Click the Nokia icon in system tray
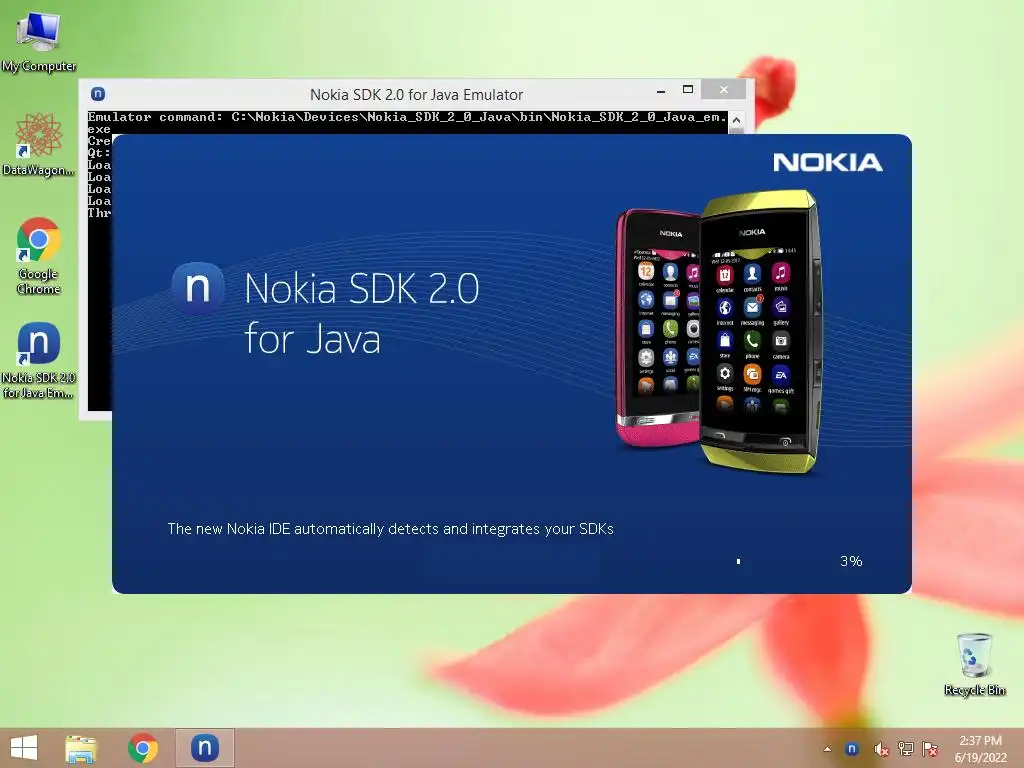Viewport: 1024px width, 768px height. pyautogui.click(x=852, y=749)
